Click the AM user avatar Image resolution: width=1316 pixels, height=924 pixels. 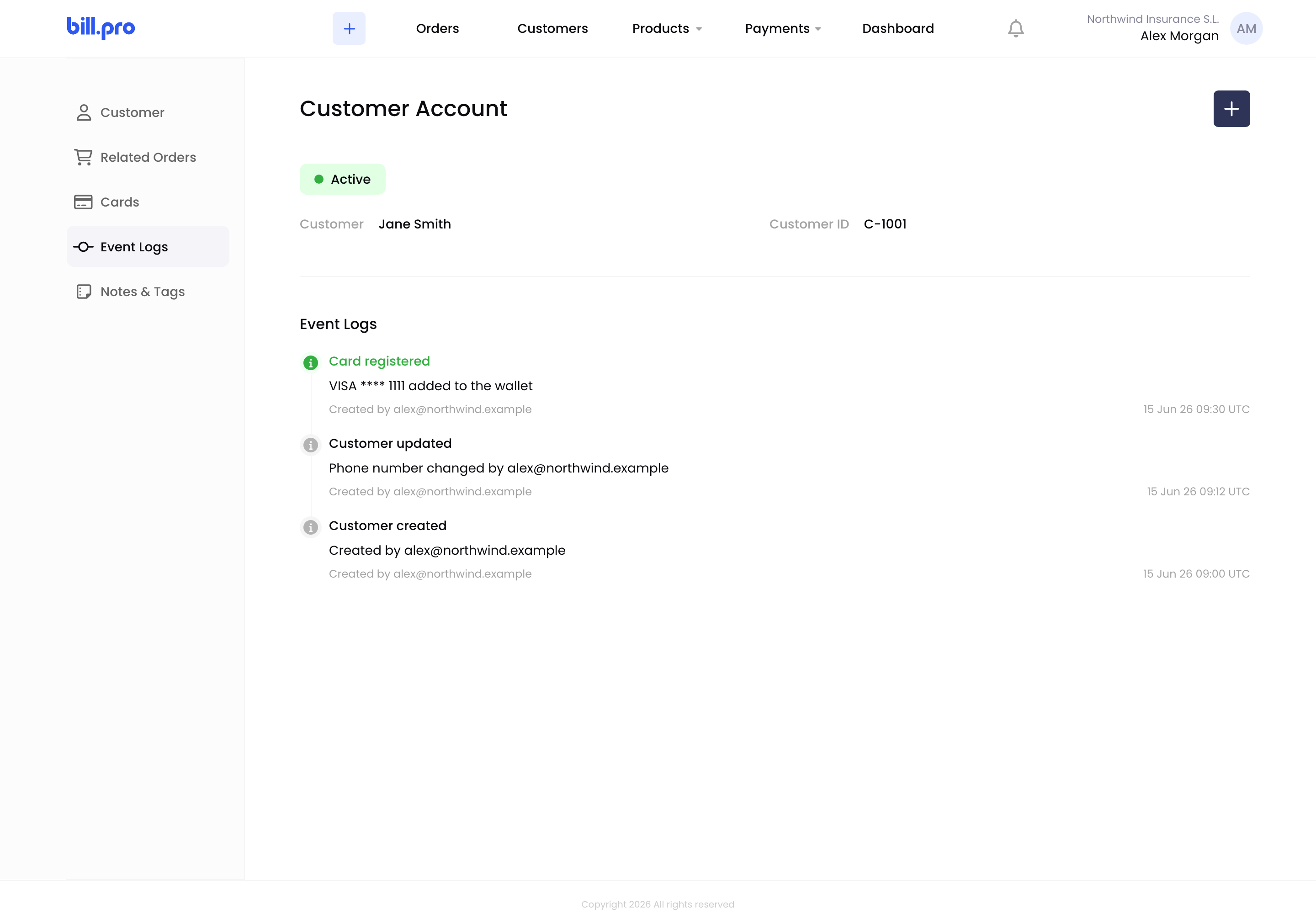[x=1246, y=28]
